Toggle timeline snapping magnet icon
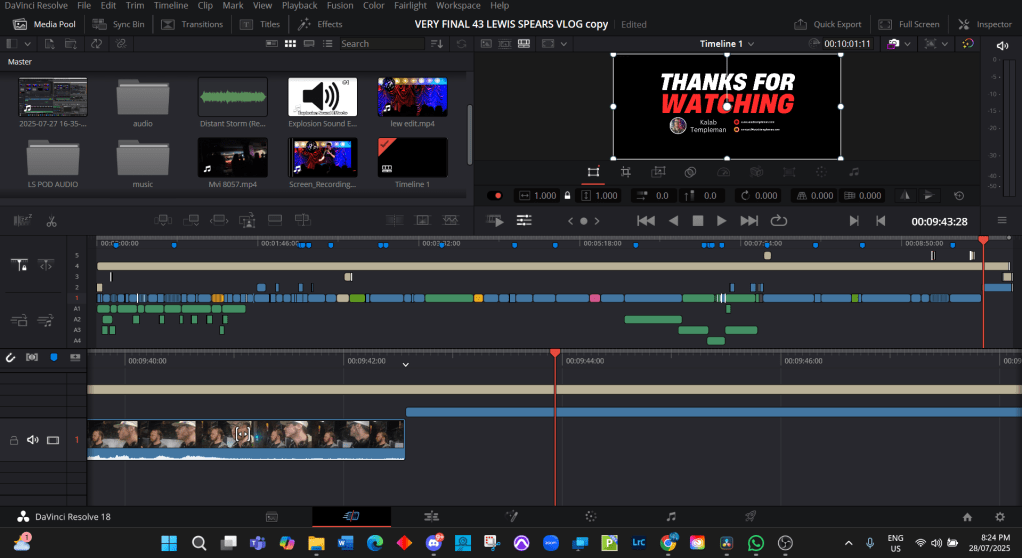The height and width of the screenshot is (558, 1022). click(11, 357)
